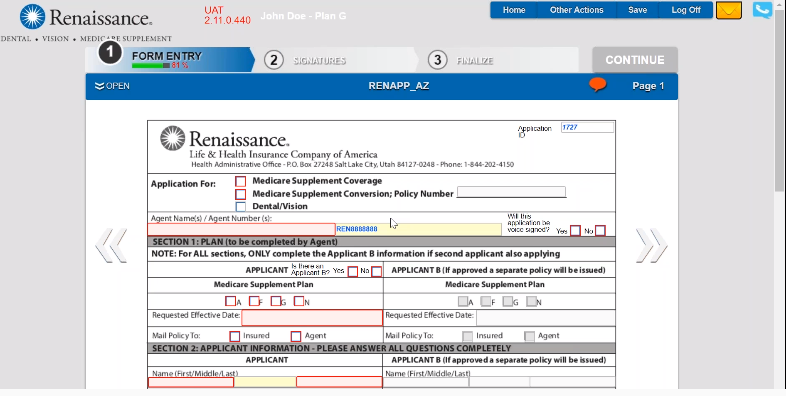Viewport: 793px width, 396px height.
Task: Expand the OPEN chevron panel
Action: tap(112, 86)
